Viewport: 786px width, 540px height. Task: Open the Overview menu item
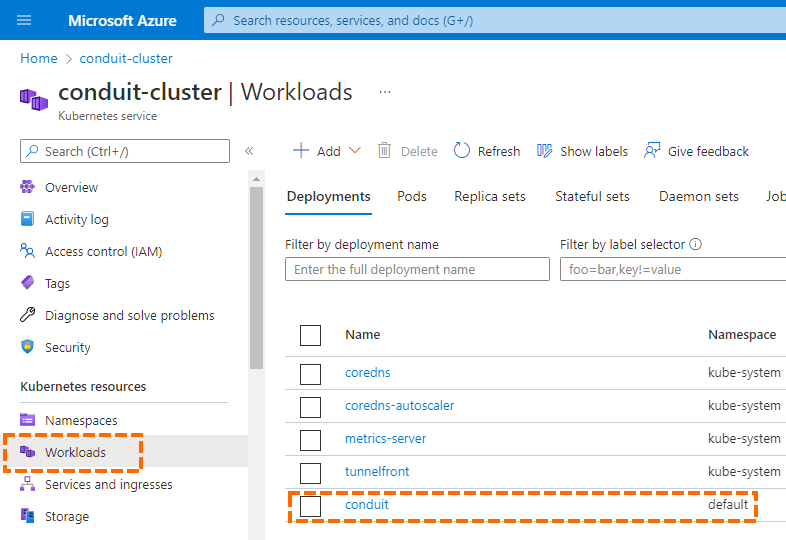coord(71,187)
